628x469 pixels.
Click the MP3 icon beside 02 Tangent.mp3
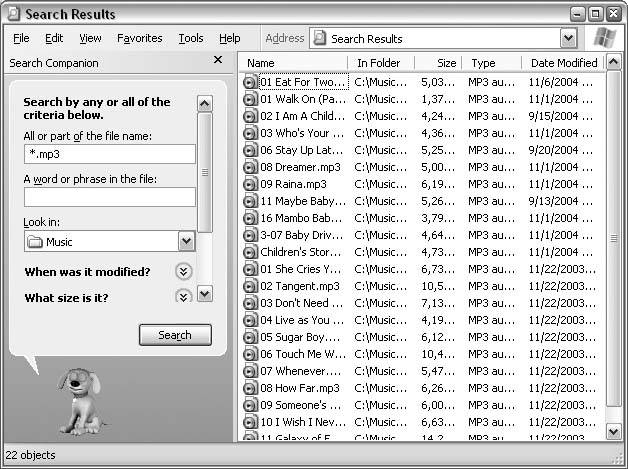250,286
